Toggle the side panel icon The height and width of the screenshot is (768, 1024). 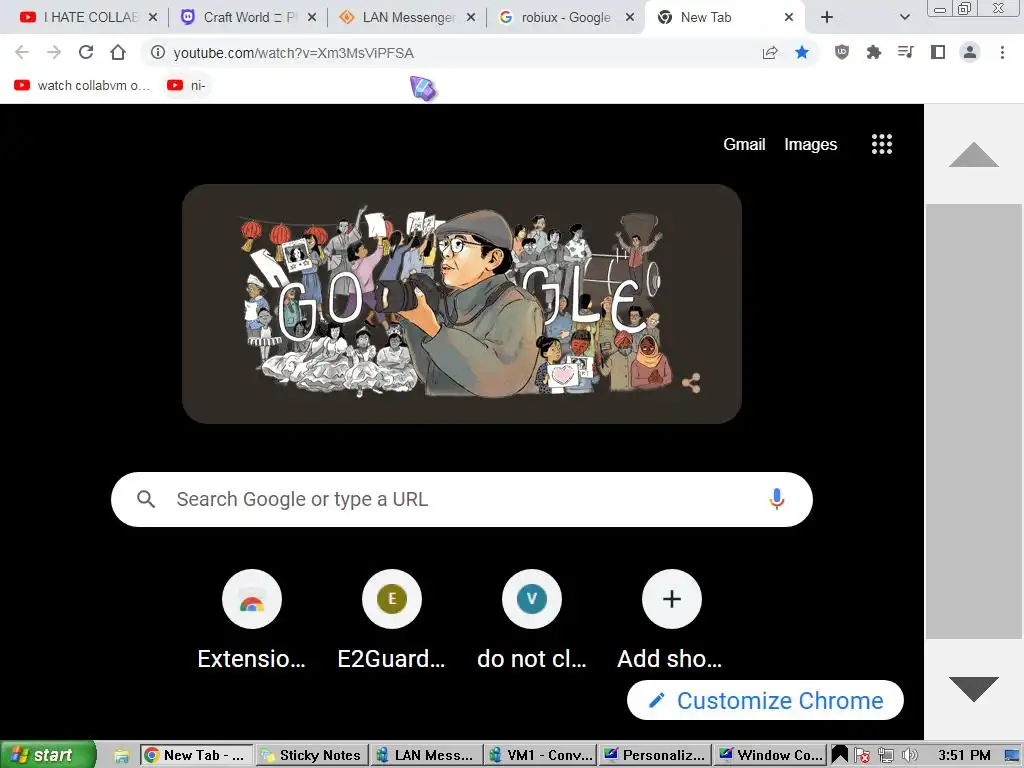(938, 52)
